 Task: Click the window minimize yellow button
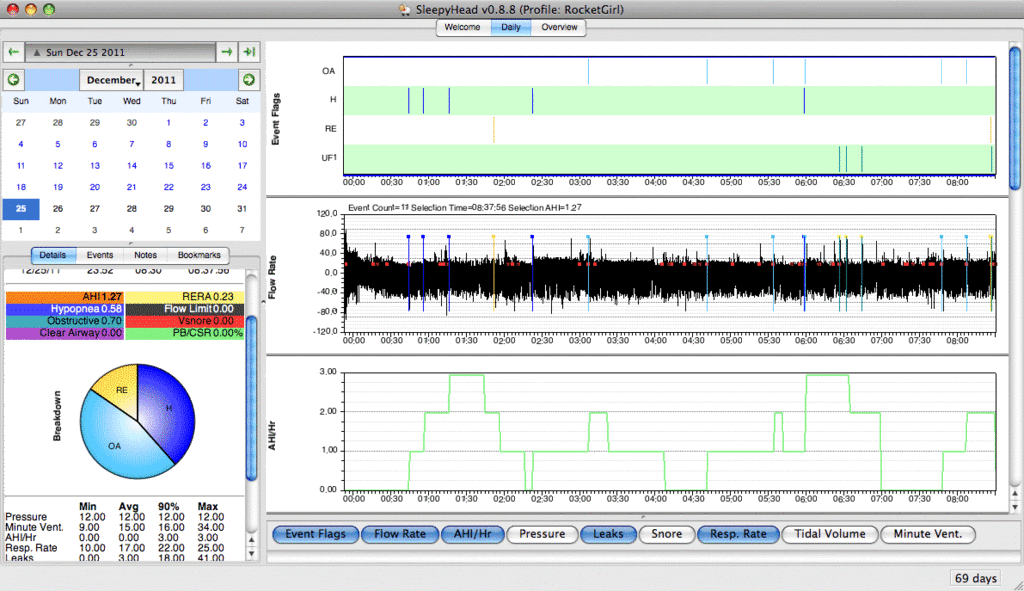30,9
